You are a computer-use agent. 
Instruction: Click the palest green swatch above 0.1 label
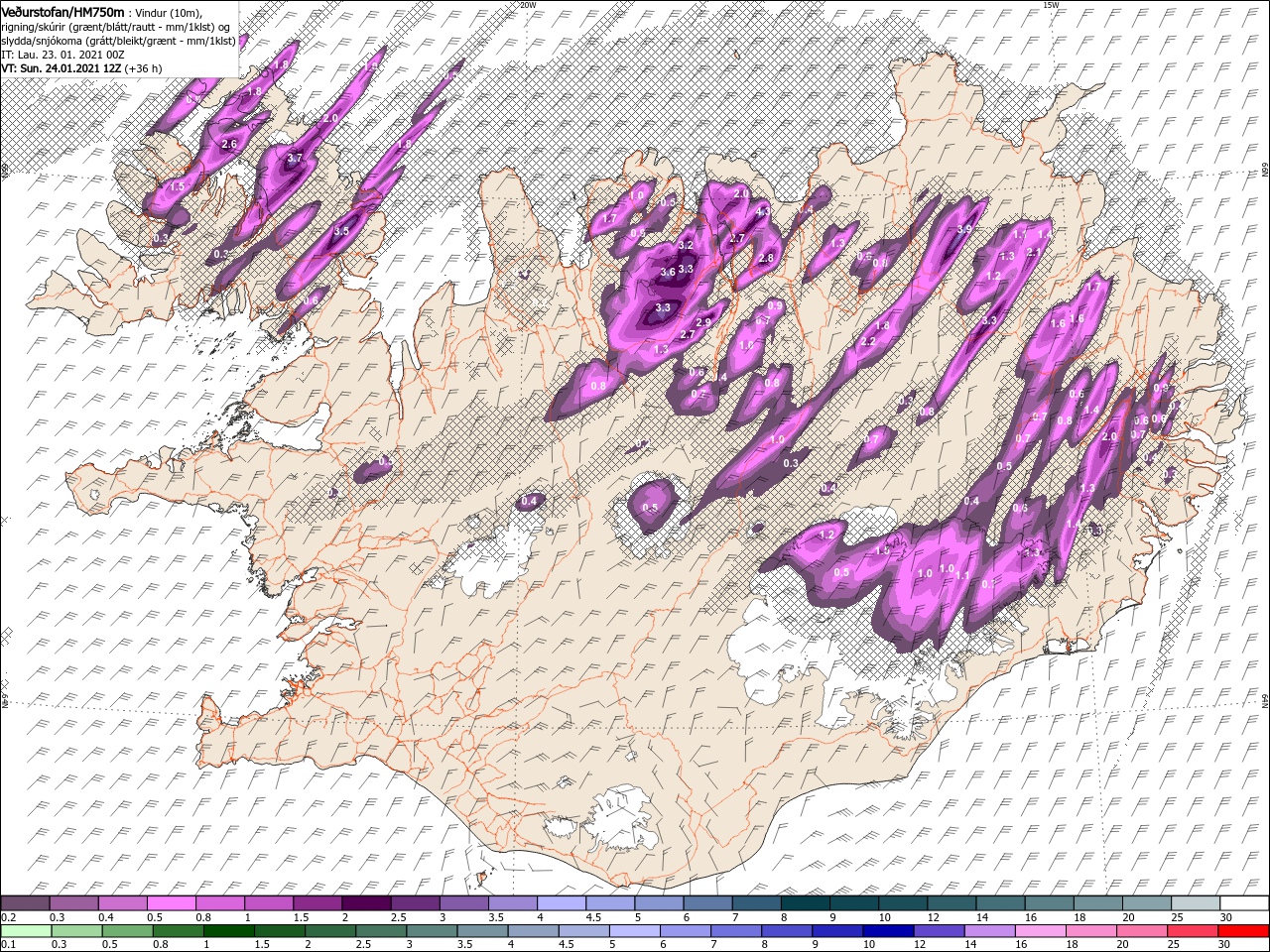26,931
